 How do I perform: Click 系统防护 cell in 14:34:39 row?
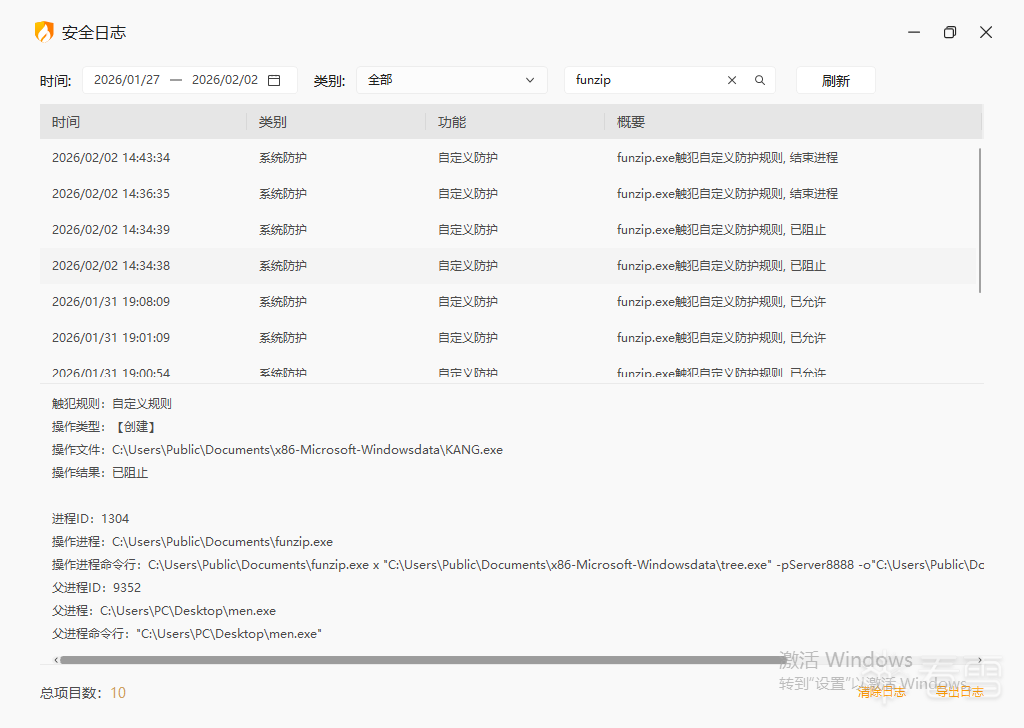[283, 230]
